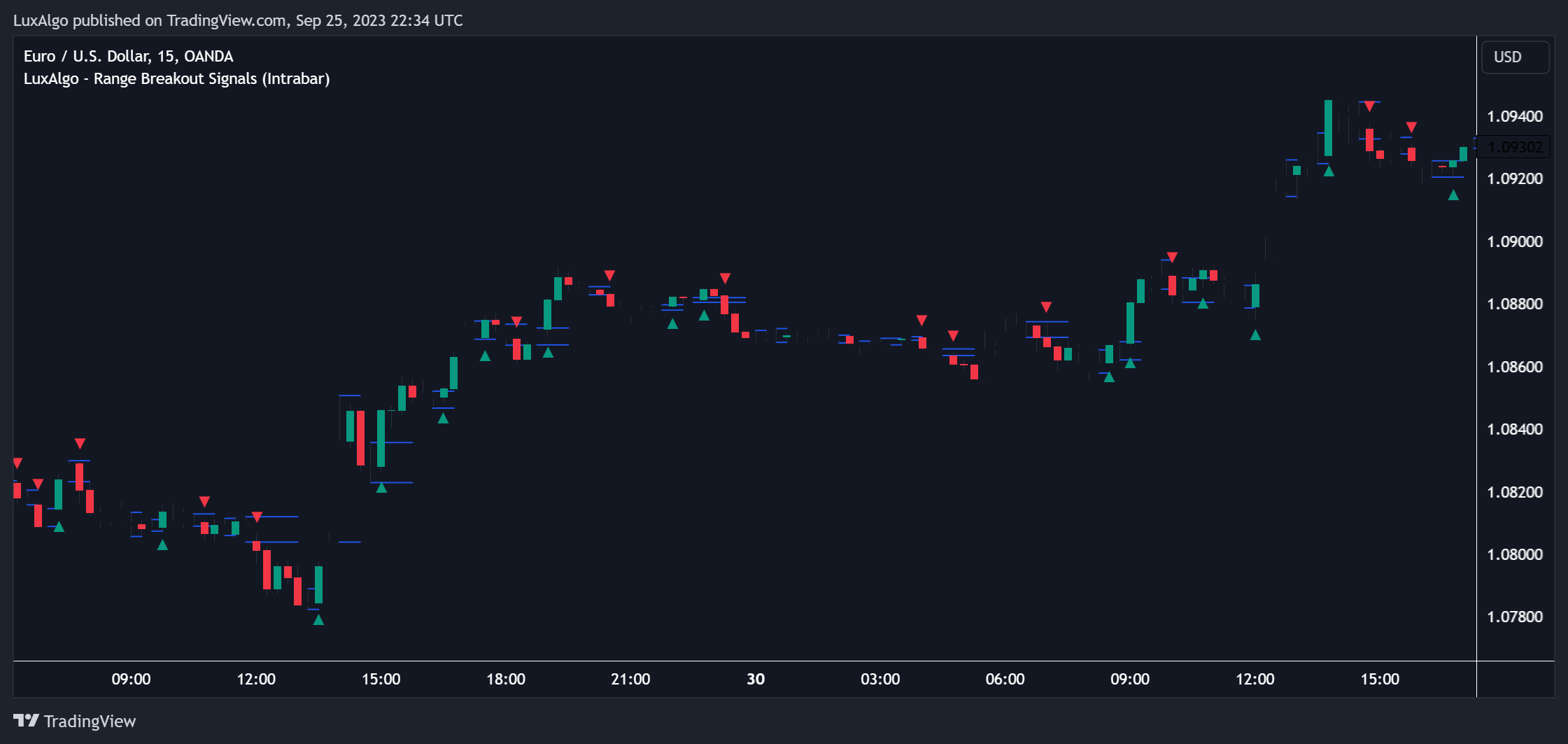
Task: Click the 1.08600 price axis label
Action: [1515, 367]
